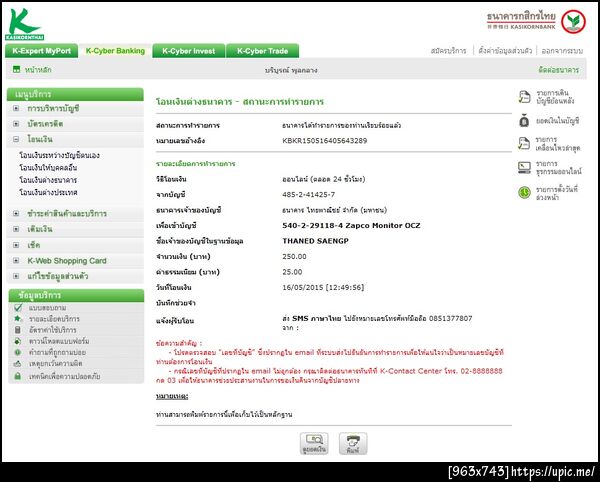Image resolution: width=600 pixels, height=482 pixels.
Task: Open โอนเงินให้บุคคลอื่น submenu item
Action: pyautogui.click(x=48, y=168)
